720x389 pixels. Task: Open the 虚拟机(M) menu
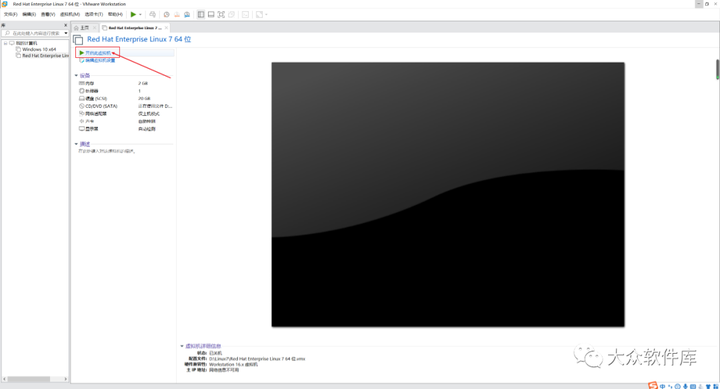[70, 15]
